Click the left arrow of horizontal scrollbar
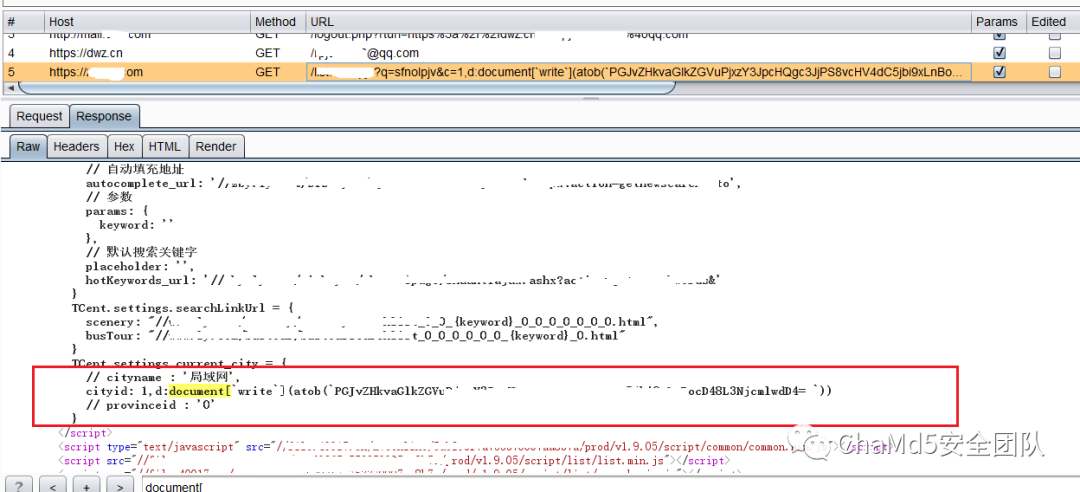Screen dimensions: 1080x492 click(x=9, y=88)
